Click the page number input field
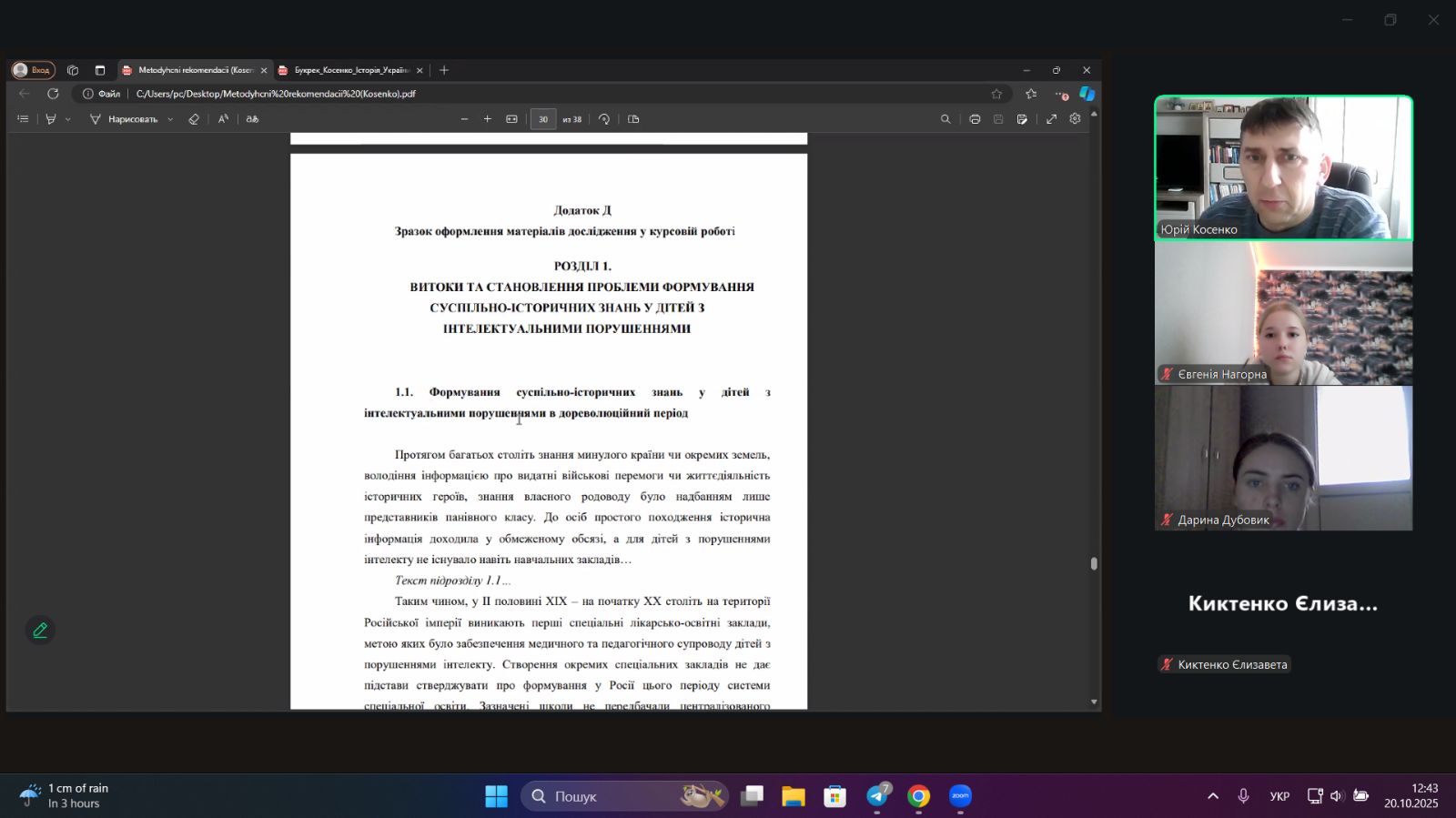This screenshot has height=818, width=1456. click(x=543, y=119)
